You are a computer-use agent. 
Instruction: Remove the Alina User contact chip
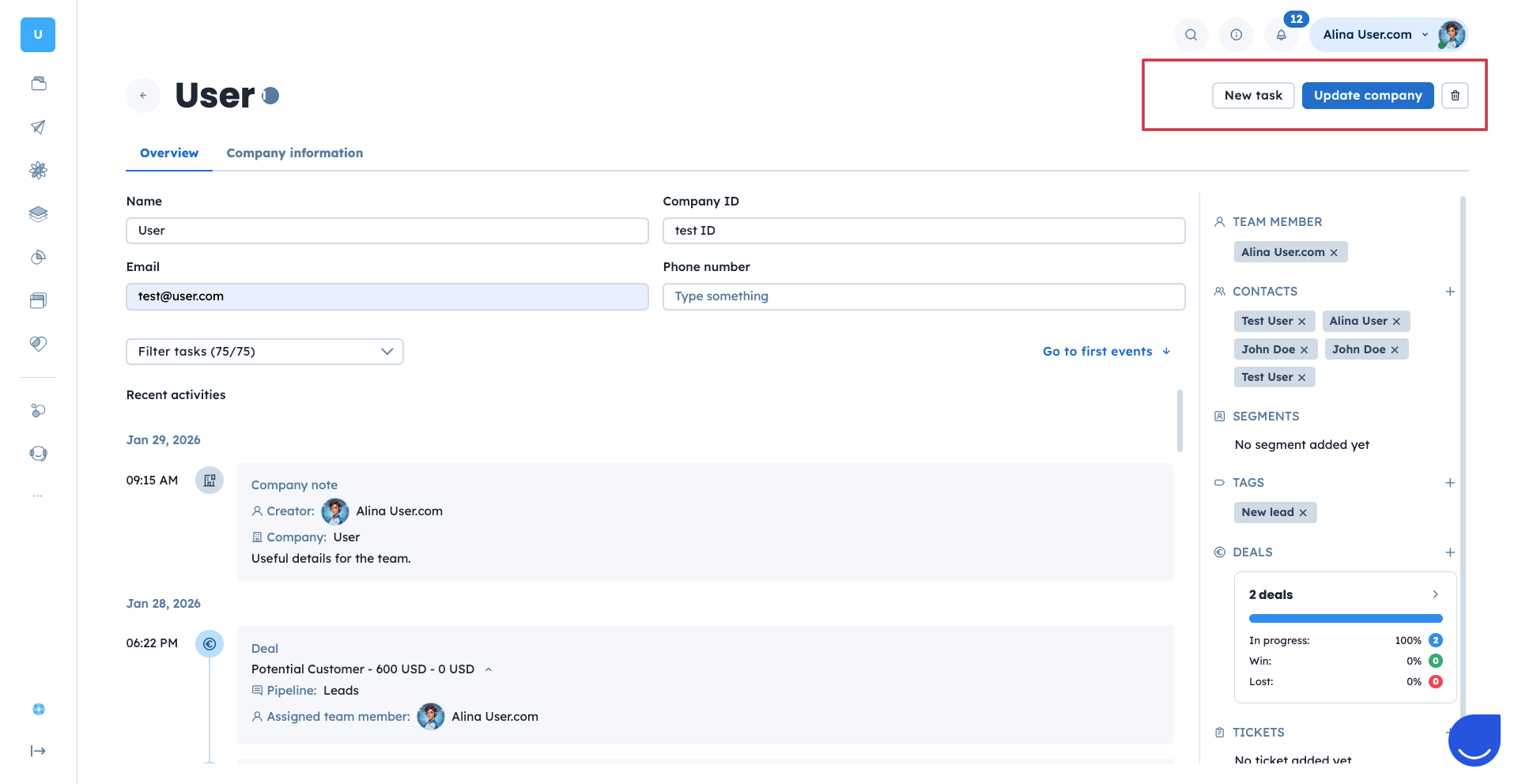[x=1396, y=322]
